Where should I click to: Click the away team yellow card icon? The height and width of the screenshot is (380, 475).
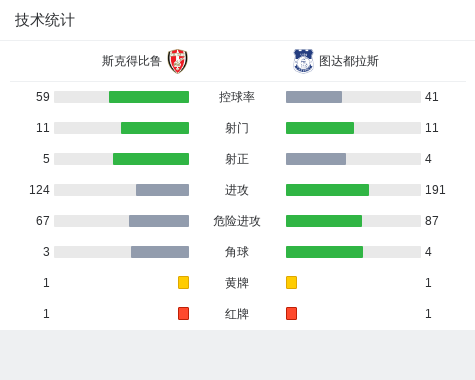click(291, 282)
